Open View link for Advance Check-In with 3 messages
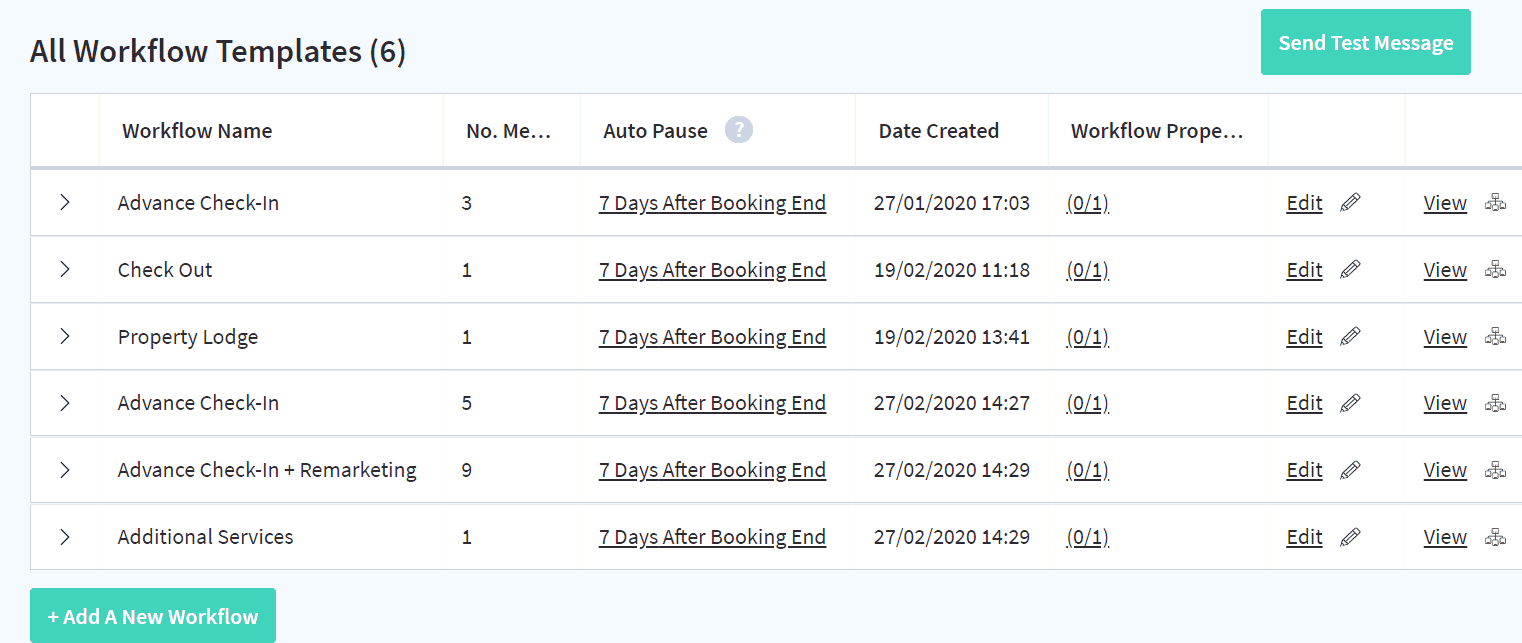The width and height of the screenshot is (1522, 643). pos(1445,203)
